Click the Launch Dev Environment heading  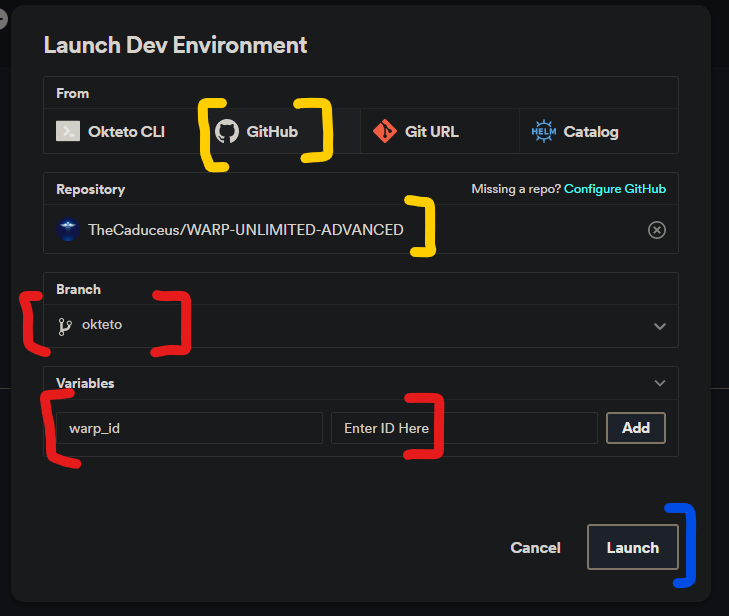pyautogui.click(x=175, y=46)
